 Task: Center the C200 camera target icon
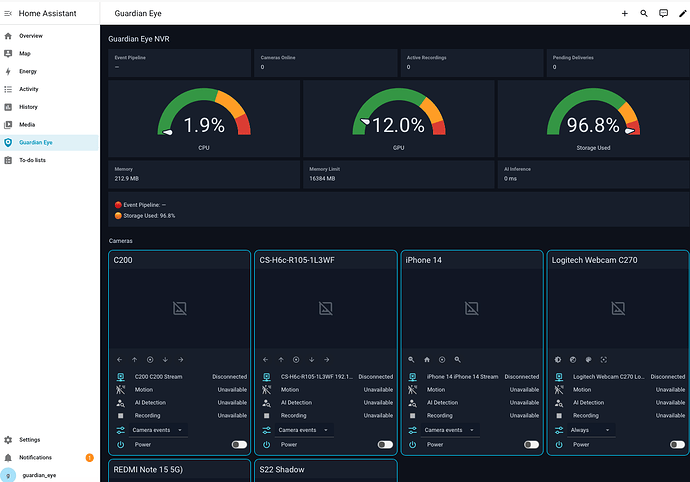150,360
